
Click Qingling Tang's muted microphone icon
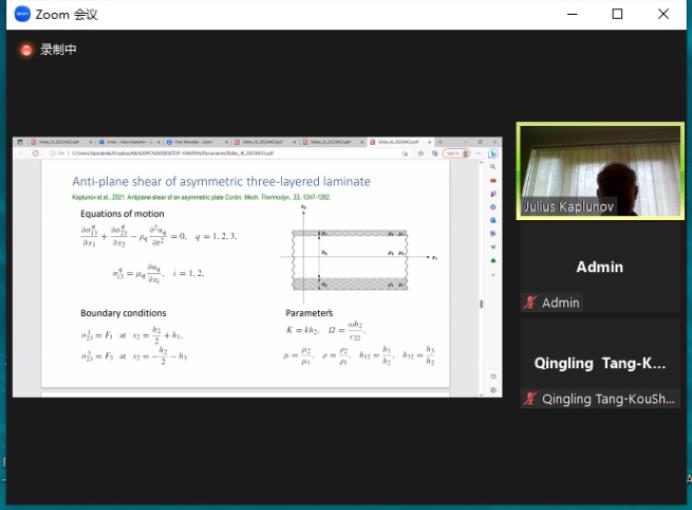530,398
